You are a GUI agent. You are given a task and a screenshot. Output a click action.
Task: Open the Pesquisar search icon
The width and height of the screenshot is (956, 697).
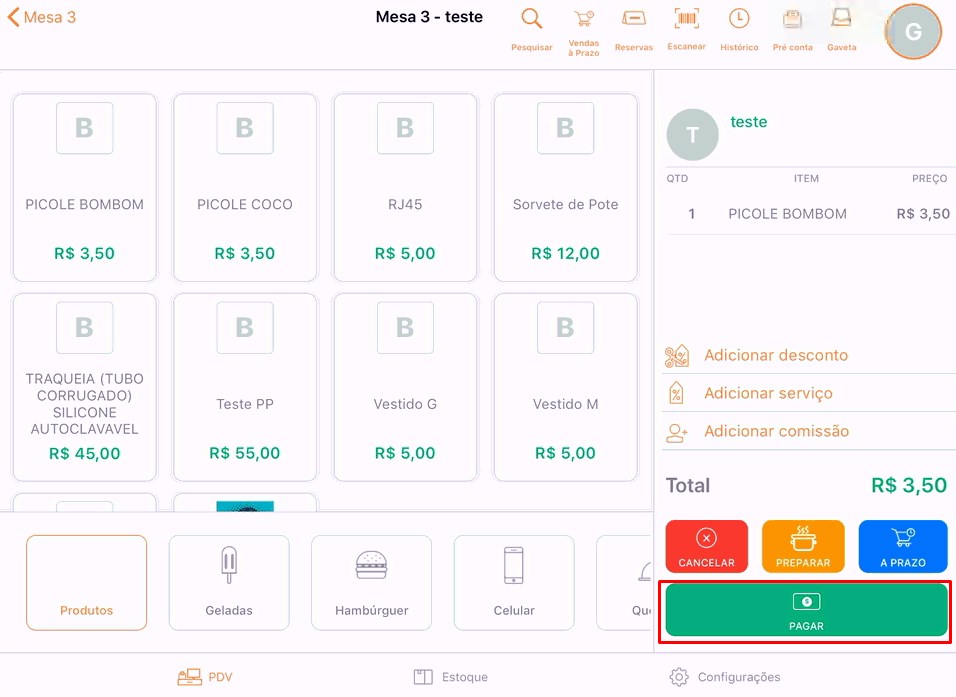click(x=532, y=29)
